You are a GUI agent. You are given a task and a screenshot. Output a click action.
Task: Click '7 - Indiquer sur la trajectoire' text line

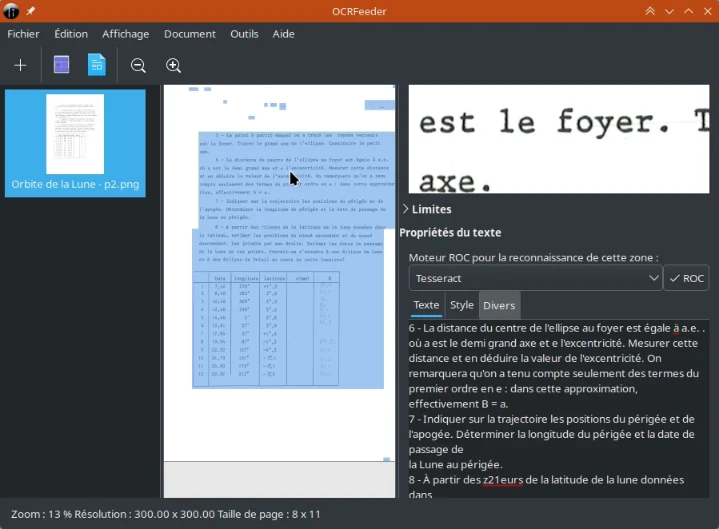pyautogui.click(x=552, y=419)
